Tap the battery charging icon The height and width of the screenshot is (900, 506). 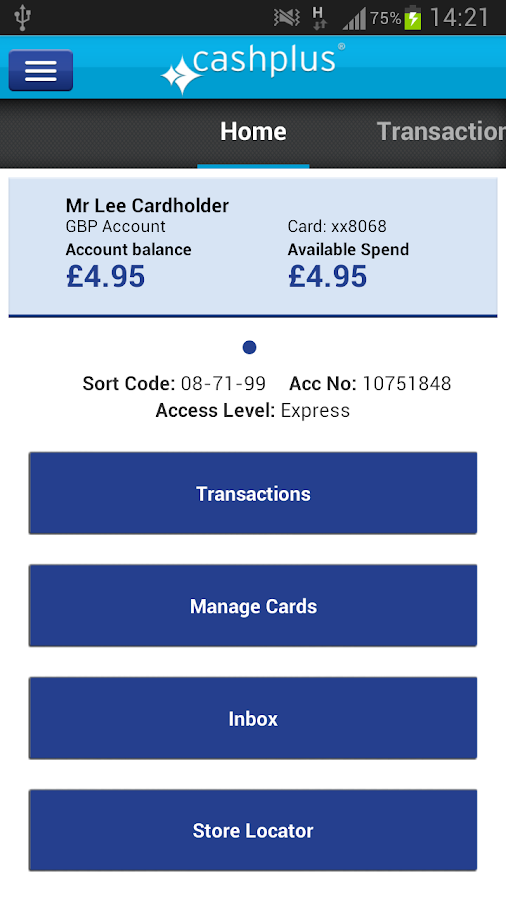pyautogui.click(x=412, y=18)
